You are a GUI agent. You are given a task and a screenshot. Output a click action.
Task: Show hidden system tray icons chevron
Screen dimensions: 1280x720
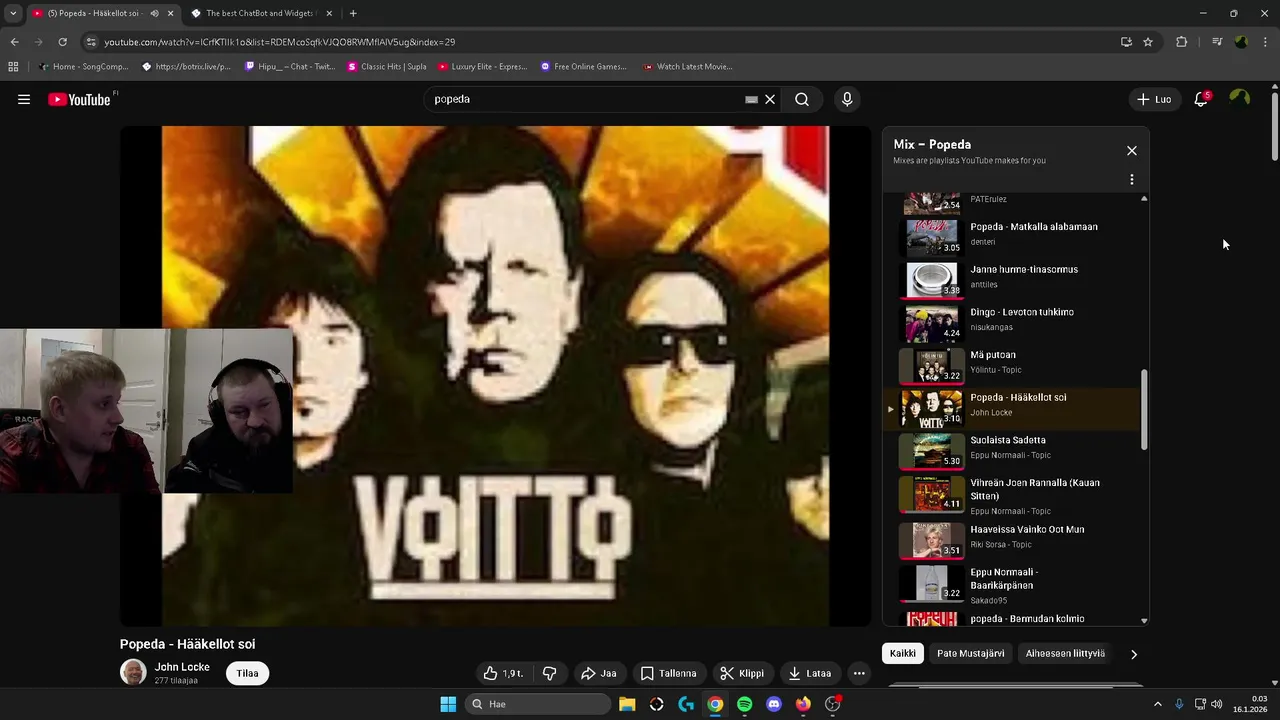1158,704
